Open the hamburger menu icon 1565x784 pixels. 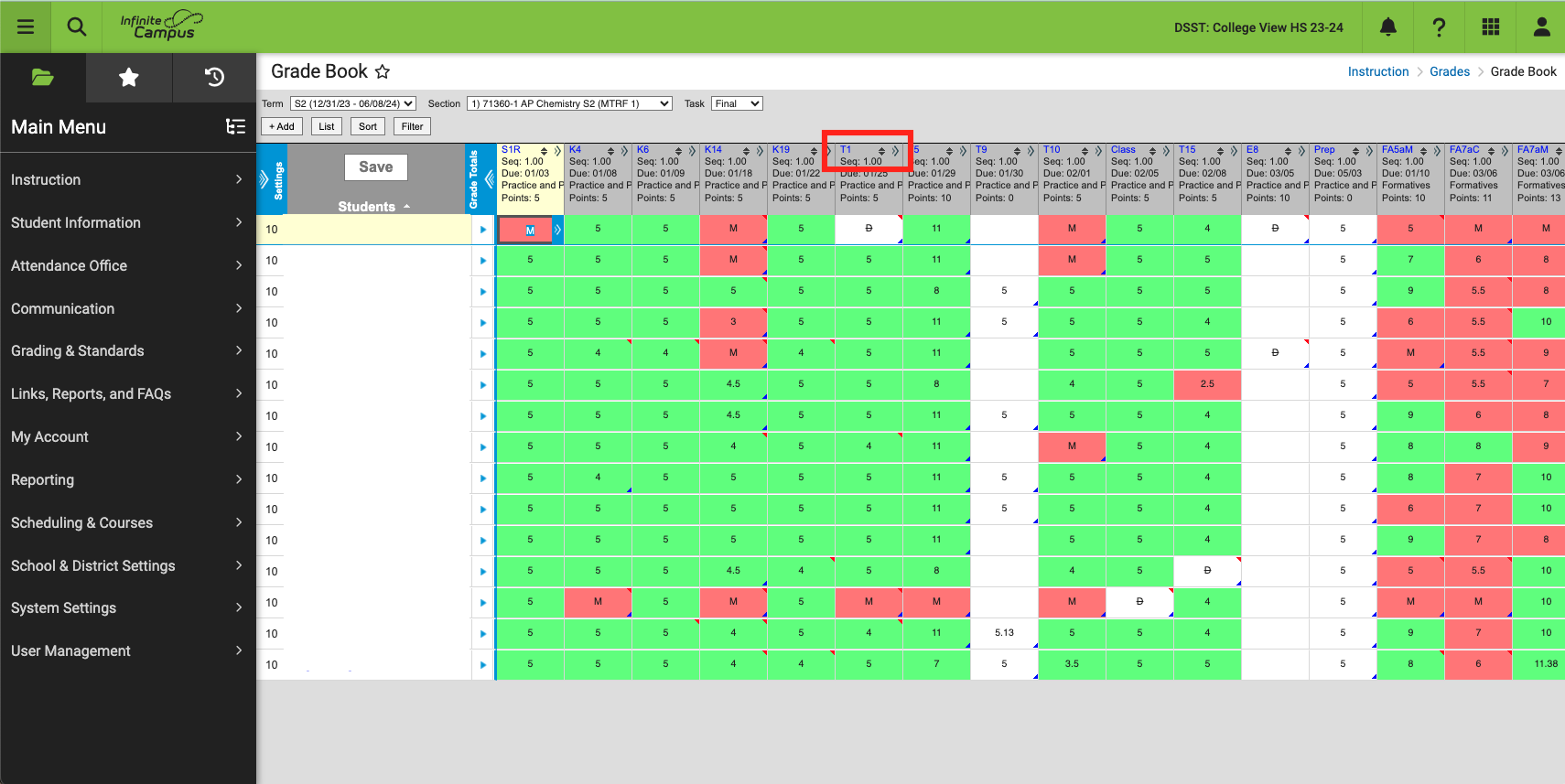tap(26, 27)
